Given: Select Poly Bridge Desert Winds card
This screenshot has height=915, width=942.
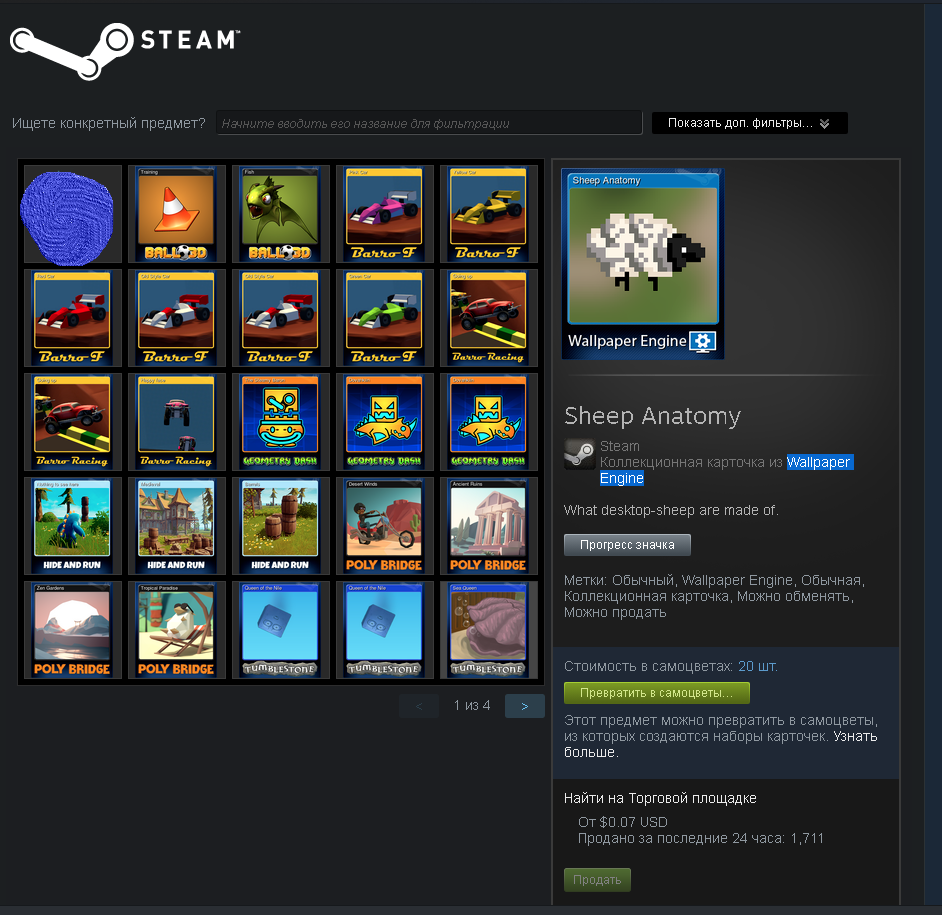Looking at the screenshot, I should (384, 526).
